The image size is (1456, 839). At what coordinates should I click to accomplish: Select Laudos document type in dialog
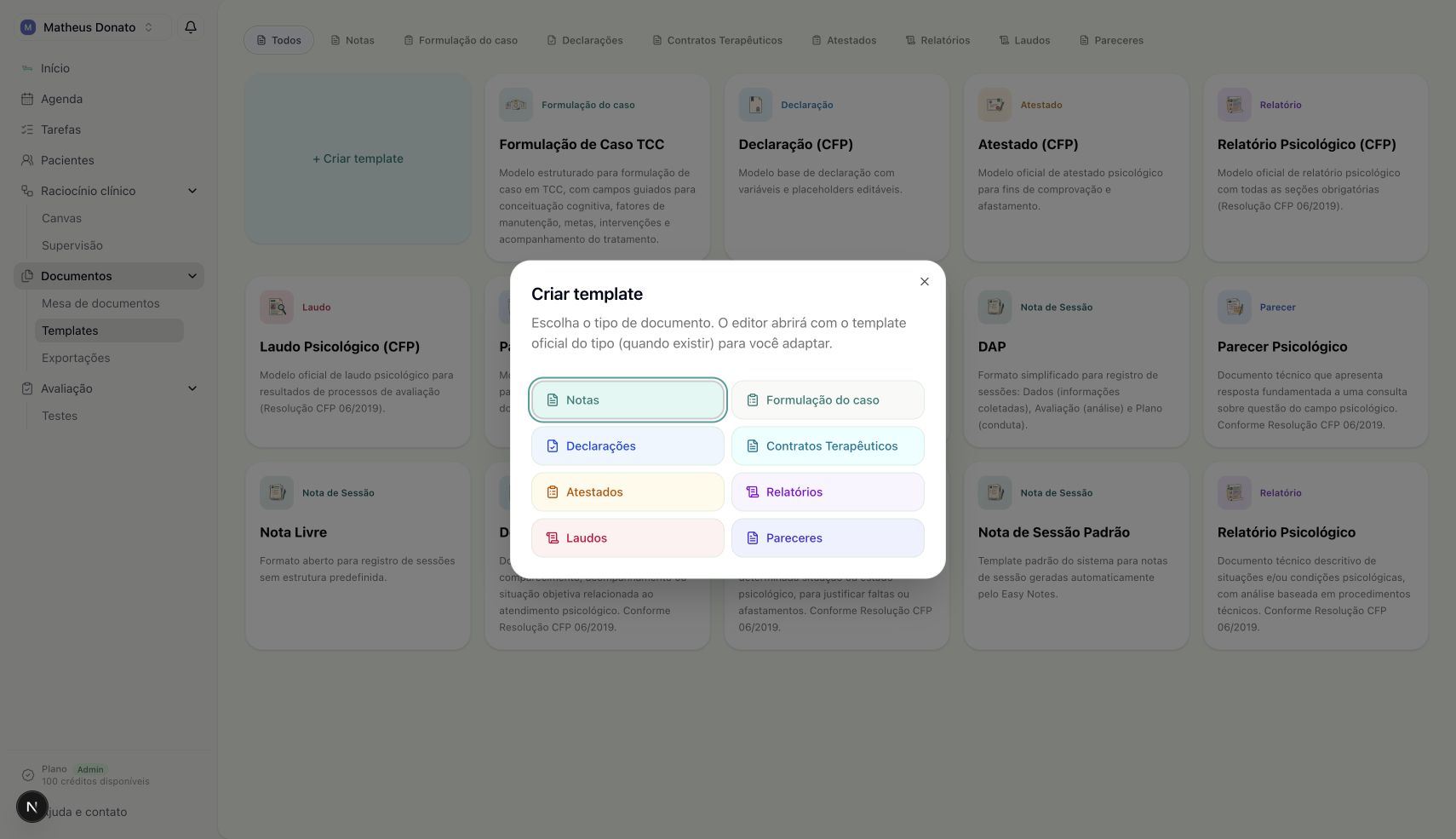pos(628,537)
